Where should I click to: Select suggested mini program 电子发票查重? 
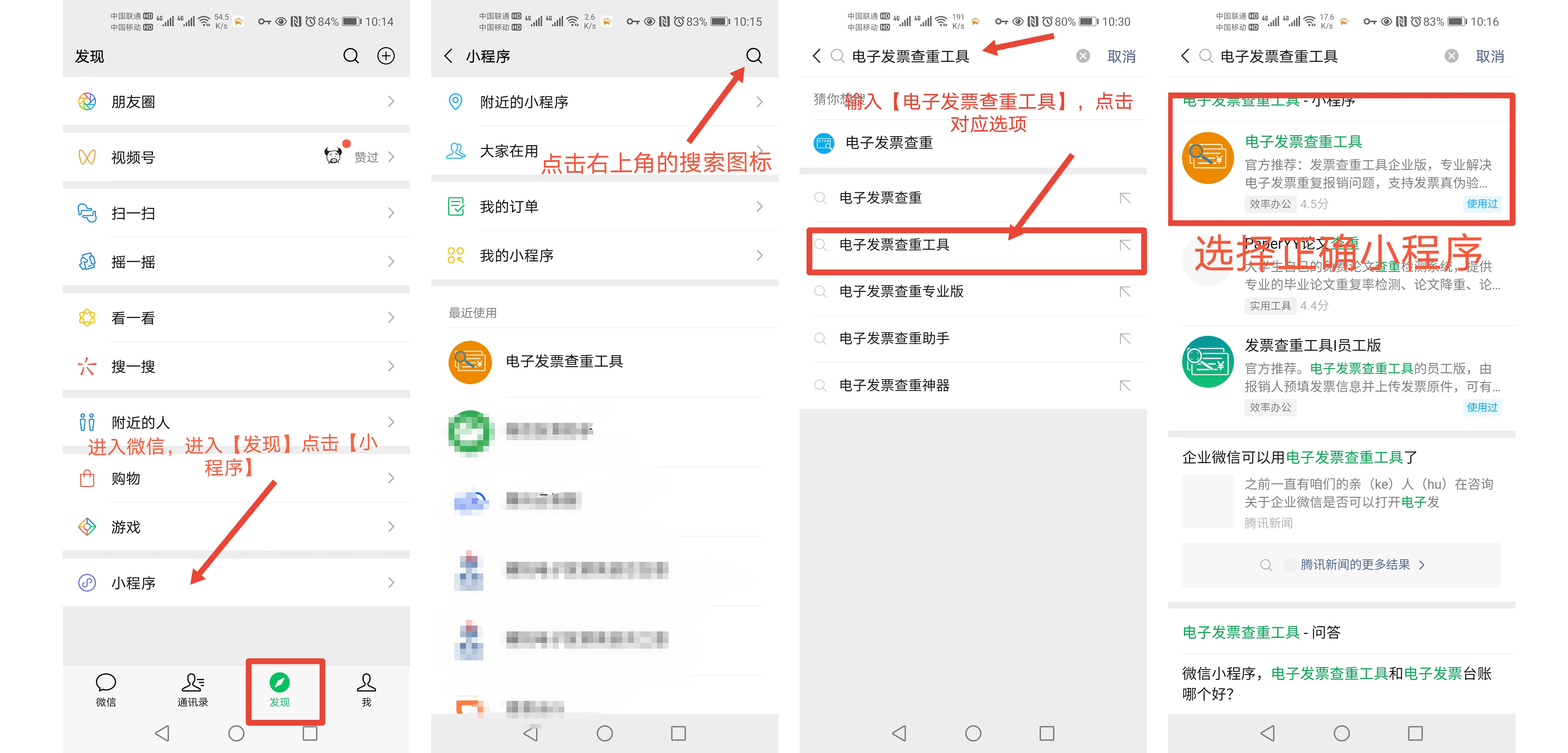(973, 143)
